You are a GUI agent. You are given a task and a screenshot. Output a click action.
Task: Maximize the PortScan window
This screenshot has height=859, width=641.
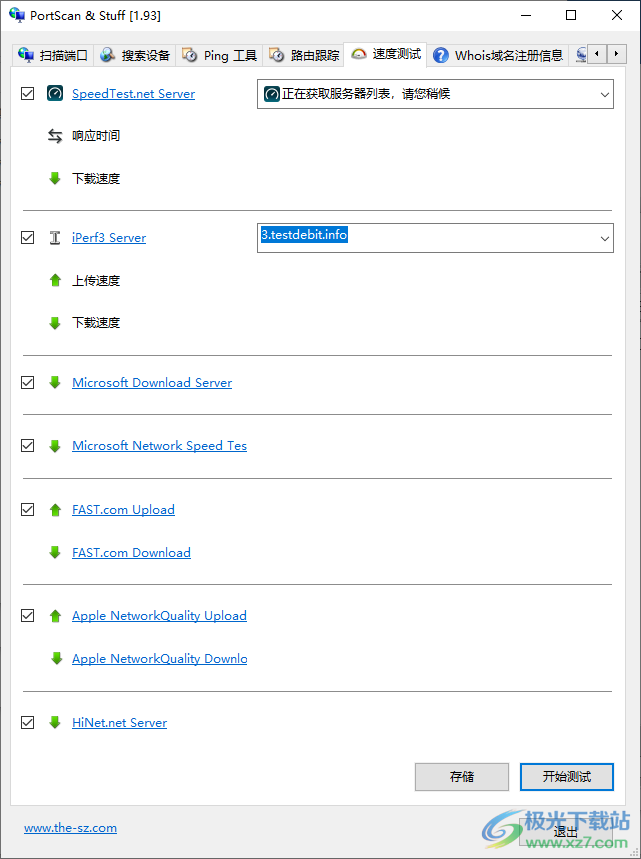571,15
